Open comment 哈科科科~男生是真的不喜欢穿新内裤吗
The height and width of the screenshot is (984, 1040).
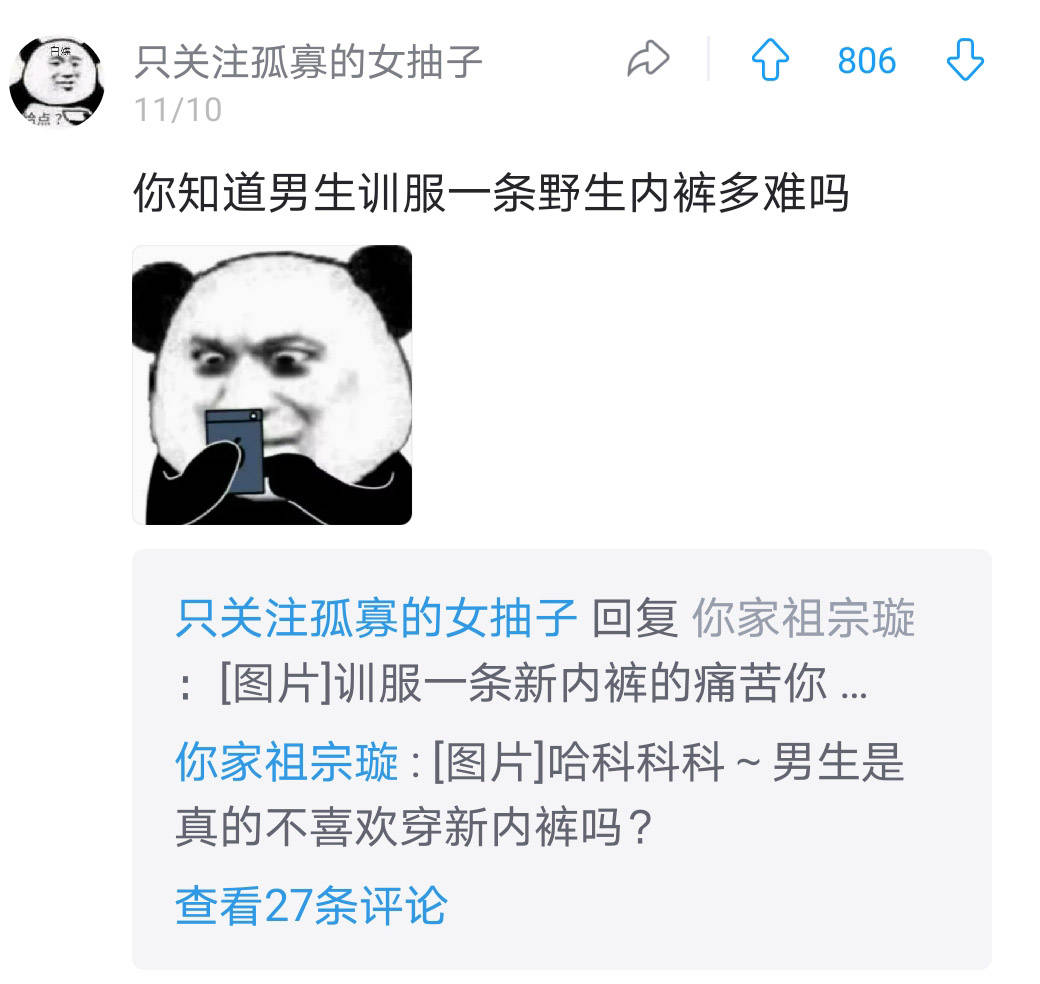click(x=539, y=794)
